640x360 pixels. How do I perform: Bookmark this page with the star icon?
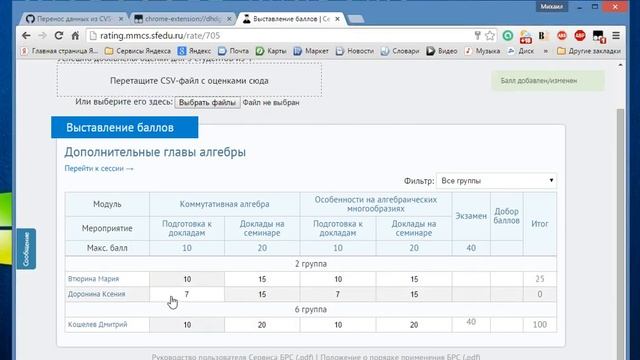click(x=490, y=36)
